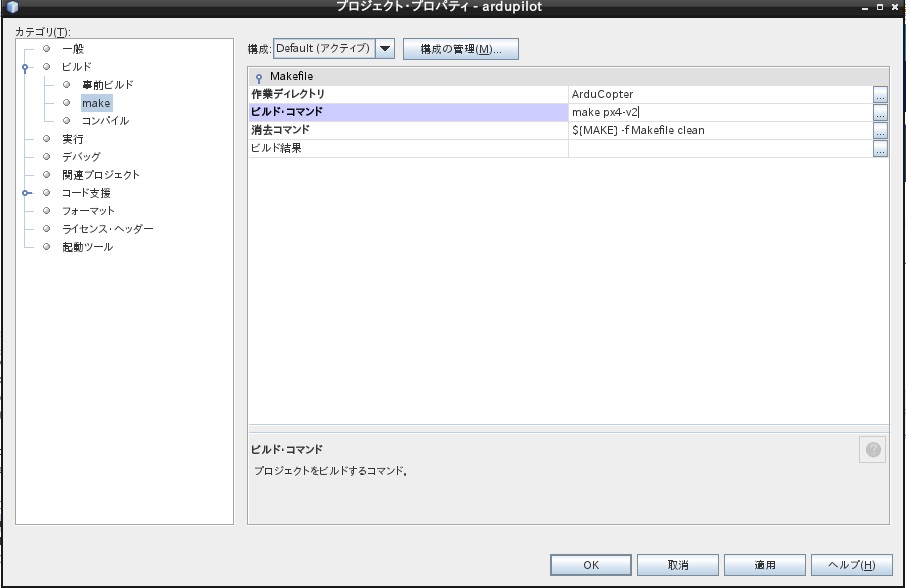Expand the コード支援 tree node handle

tap(25, 193)
